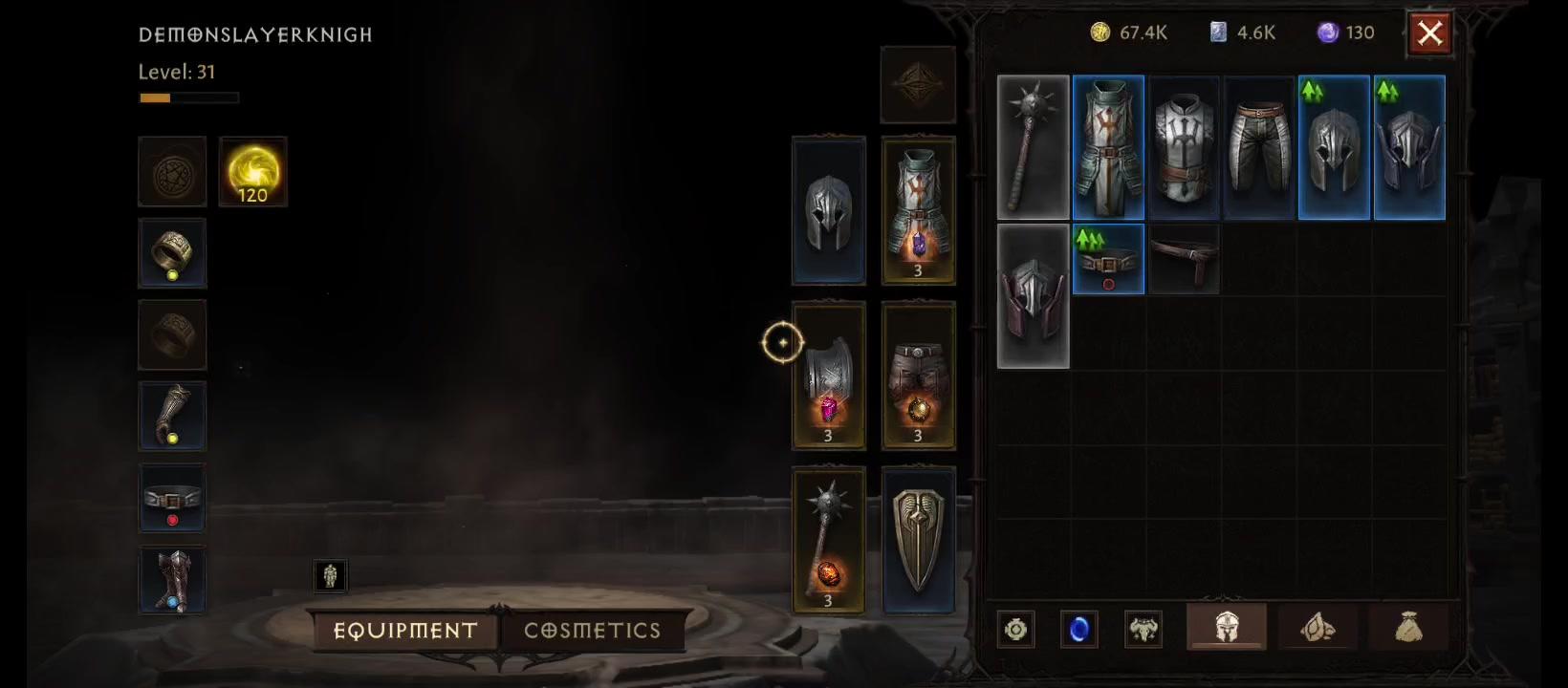Viewport: 1568px width, 688px height.
Task: Select the equipped ring with yellow gem
Action: (172, 253)
